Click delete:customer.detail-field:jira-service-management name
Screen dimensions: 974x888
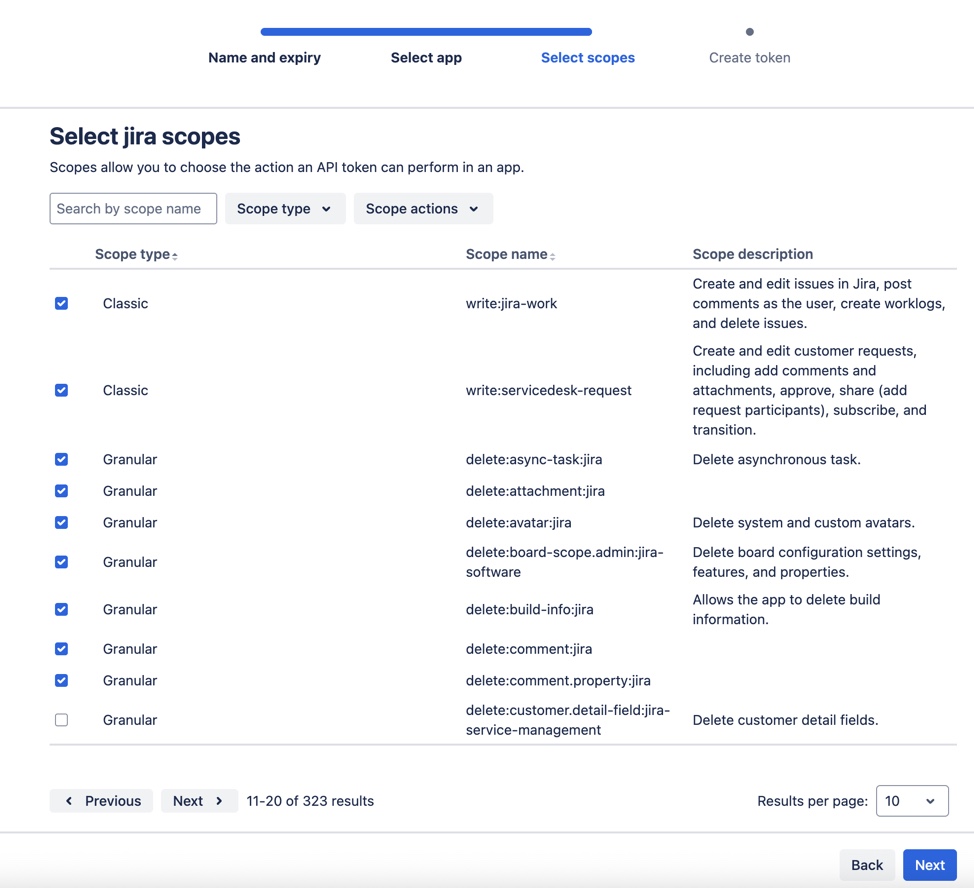tap(568, 720)
